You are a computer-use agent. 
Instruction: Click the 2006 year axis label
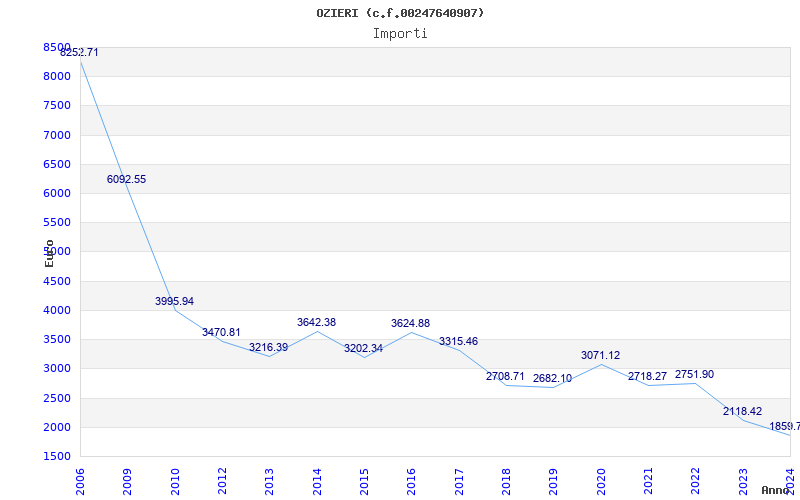pos(80,482)
